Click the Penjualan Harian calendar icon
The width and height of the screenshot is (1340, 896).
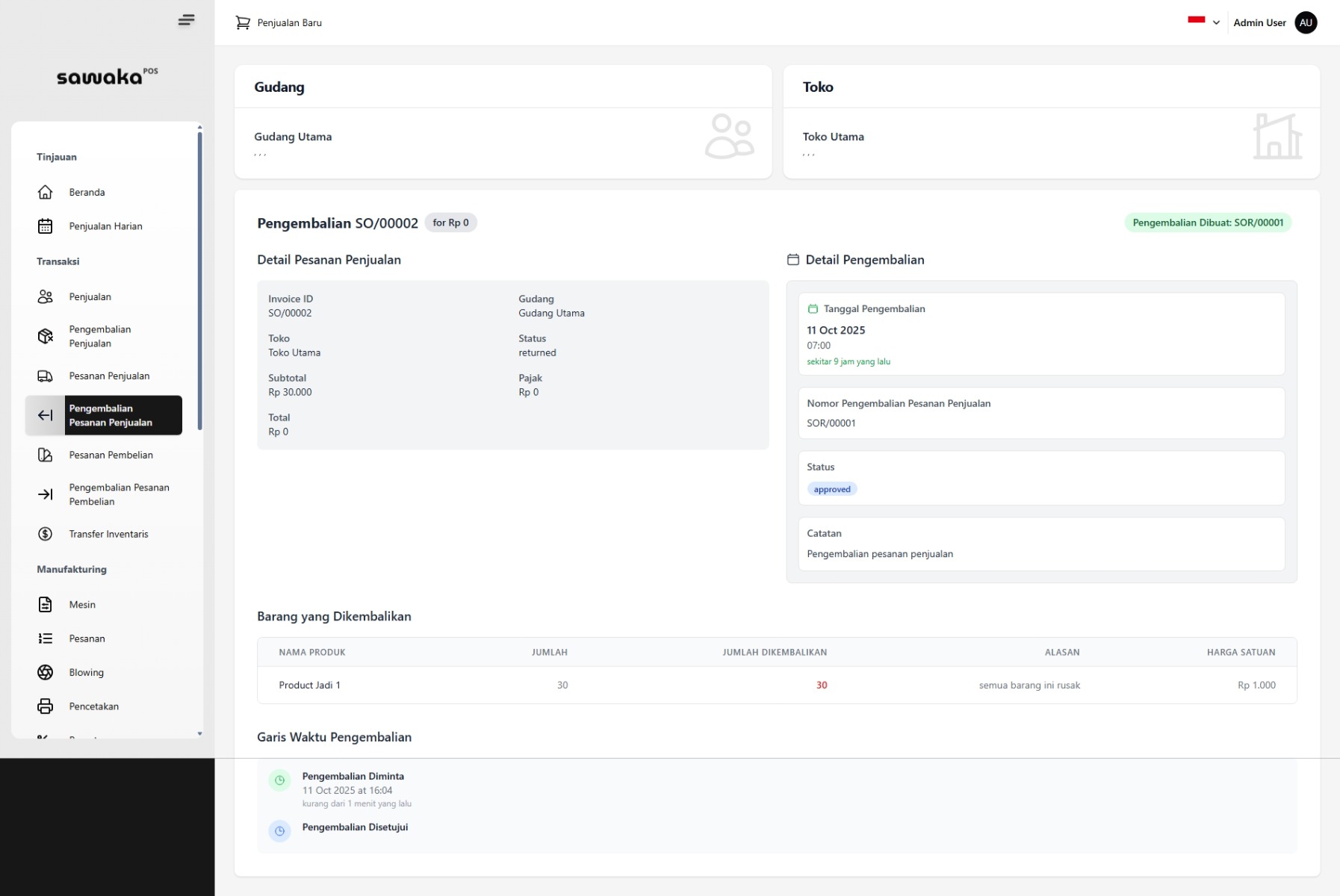coord(46,226)
